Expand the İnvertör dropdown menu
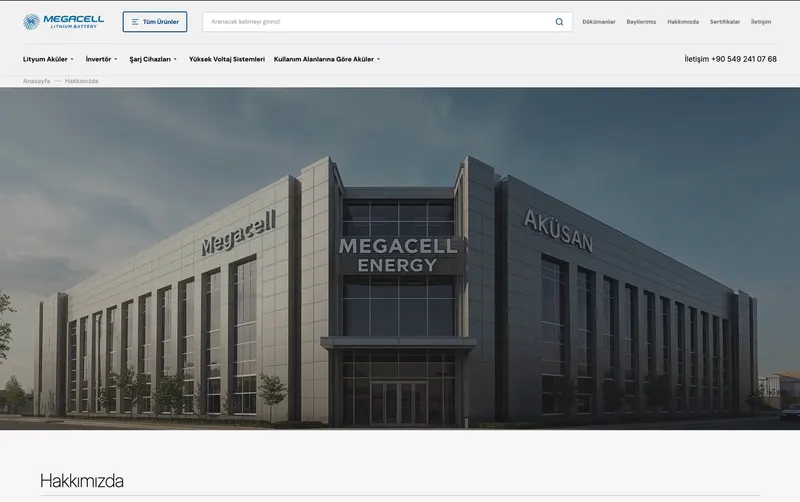The image size is (800, 502). [101, 59]
